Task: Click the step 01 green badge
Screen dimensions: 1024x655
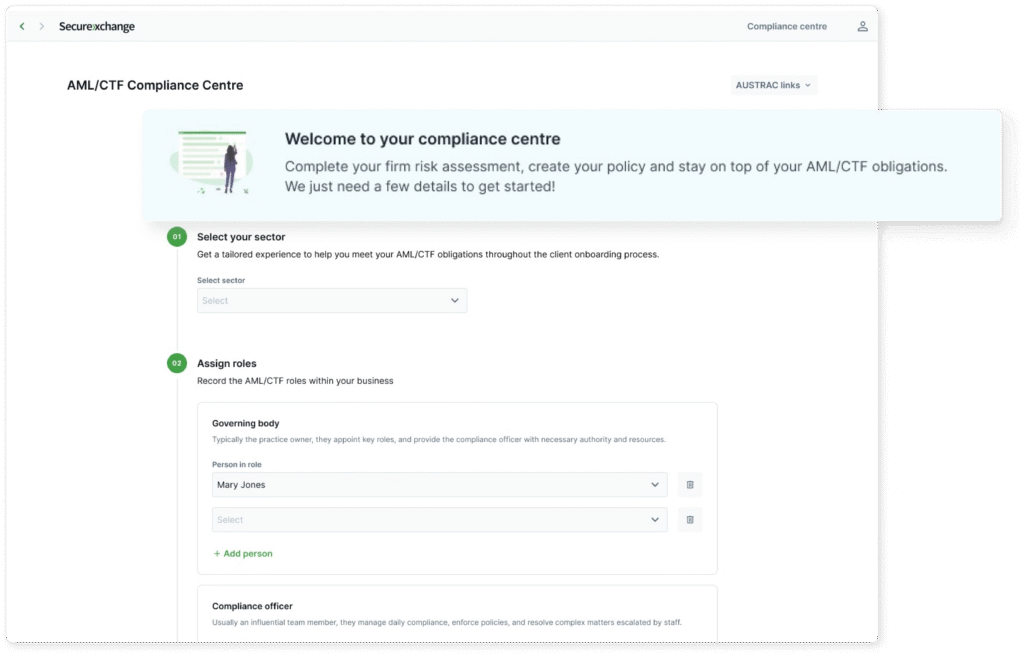Action: click(176, 237)
